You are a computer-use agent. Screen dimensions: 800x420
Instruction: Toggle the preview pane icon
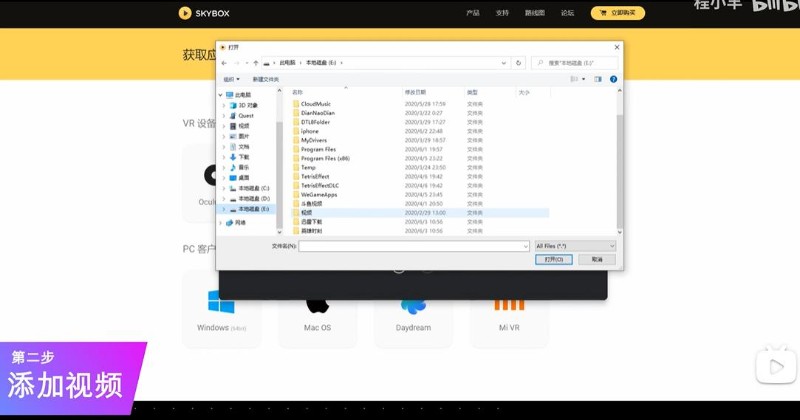point(598,79)
